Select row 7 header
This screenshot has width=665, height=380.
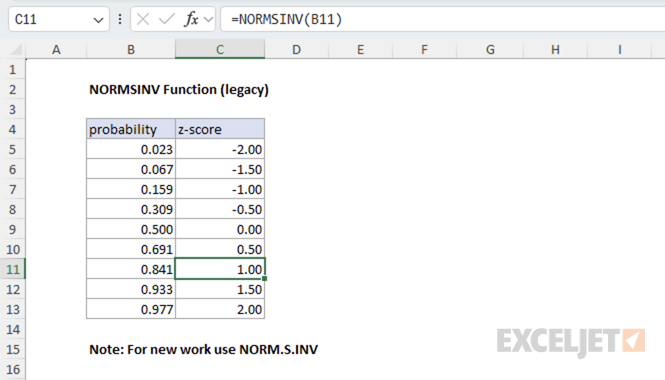tap(13, 189)
